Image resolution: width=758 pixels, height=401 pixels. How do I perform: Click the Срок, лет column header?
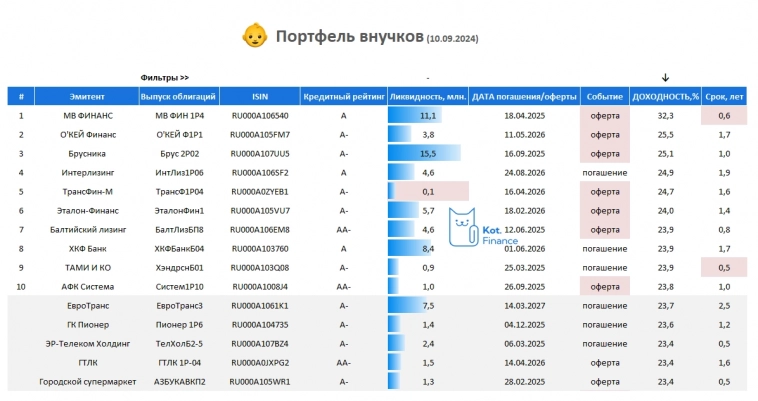pyautogui.click(x=724, y=97)
